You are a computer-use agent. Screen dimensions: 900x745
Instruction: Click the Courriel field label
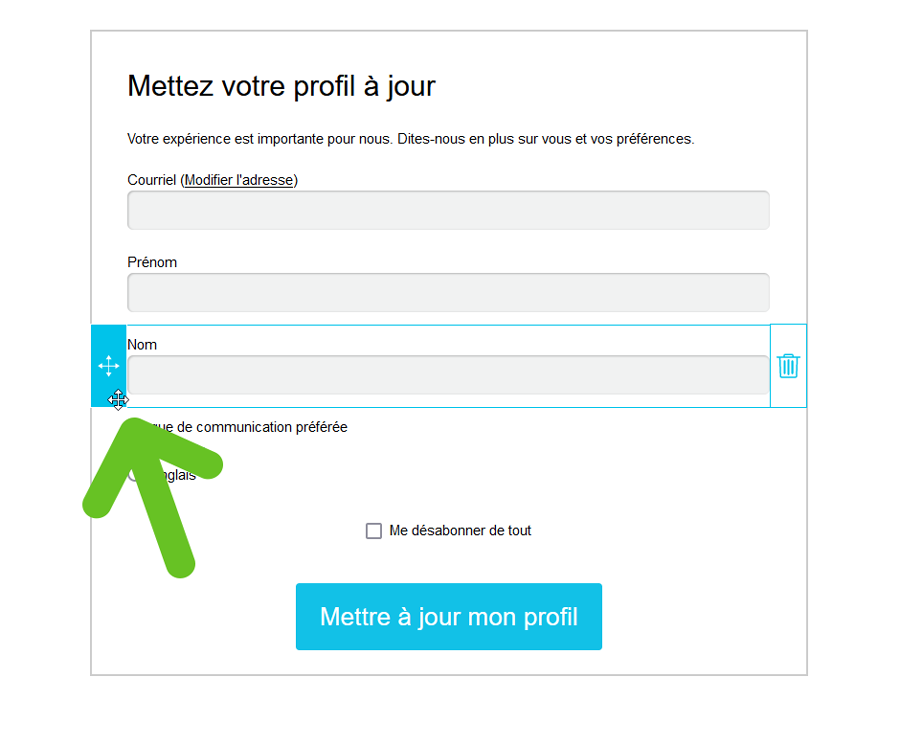151,180
